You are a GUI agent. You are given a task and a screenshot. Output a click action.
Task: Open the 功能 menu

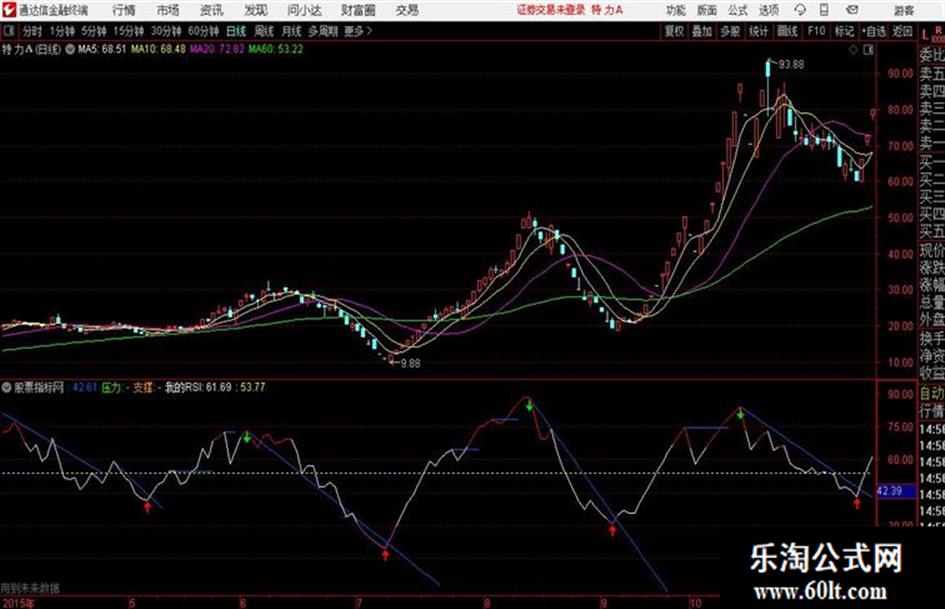[676, 10]
